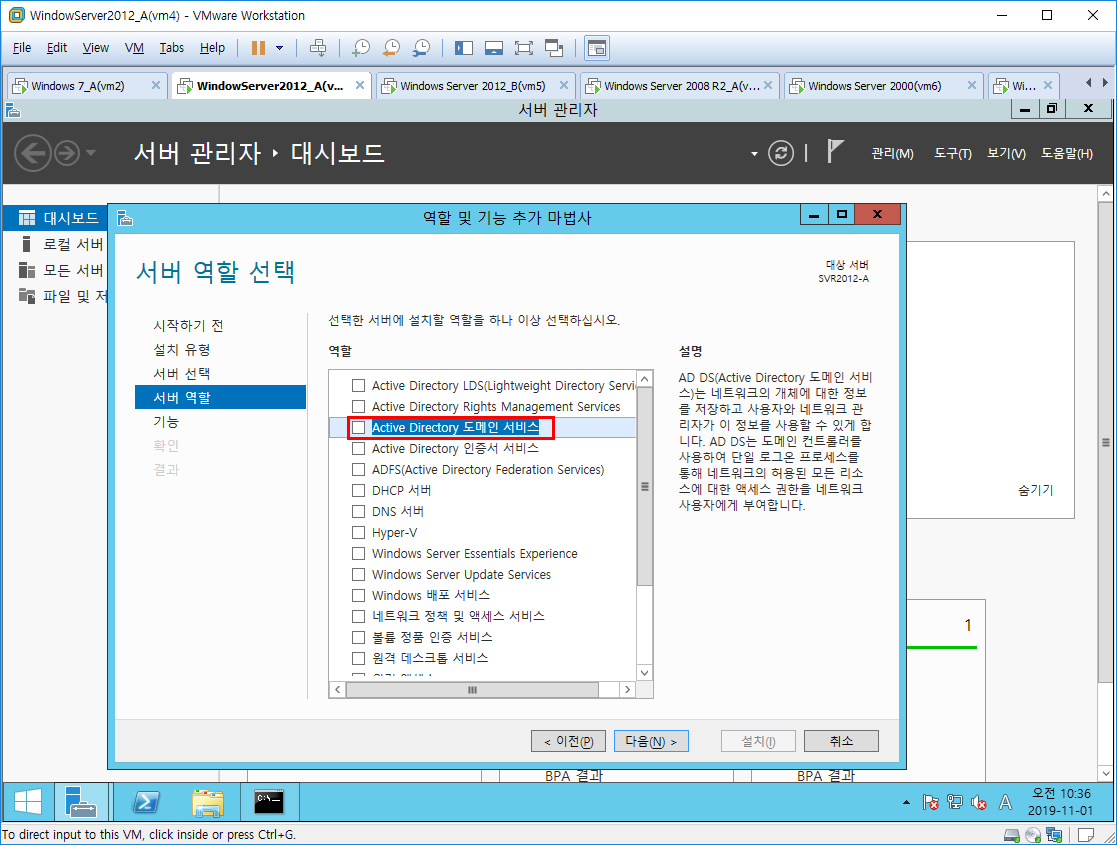
Task: Click 숨기기 in the Server Manager dashboard
Action: point(1035,490)
